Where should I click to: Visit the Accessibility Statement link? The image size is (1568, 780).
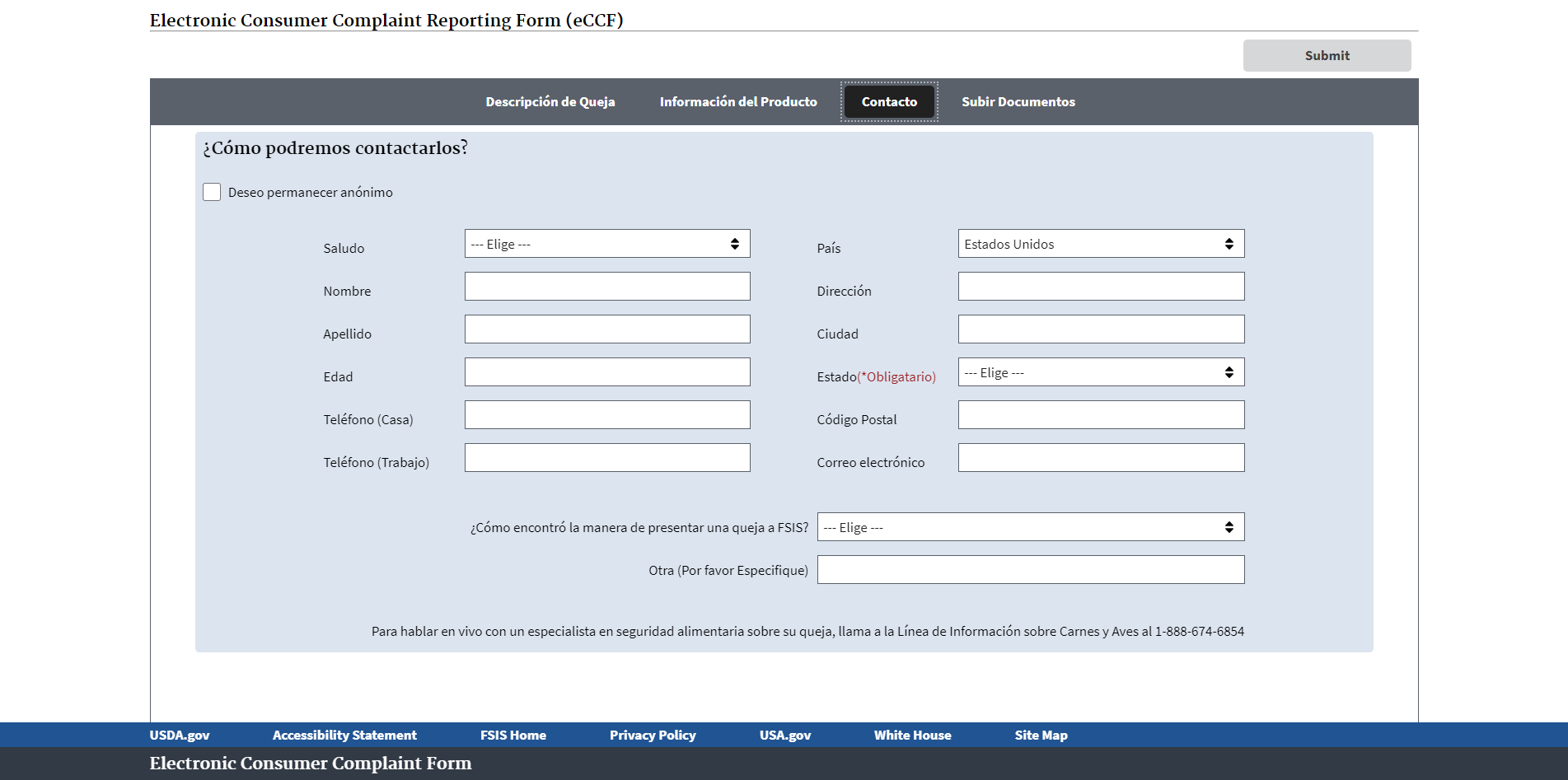[x=344, y=736]
